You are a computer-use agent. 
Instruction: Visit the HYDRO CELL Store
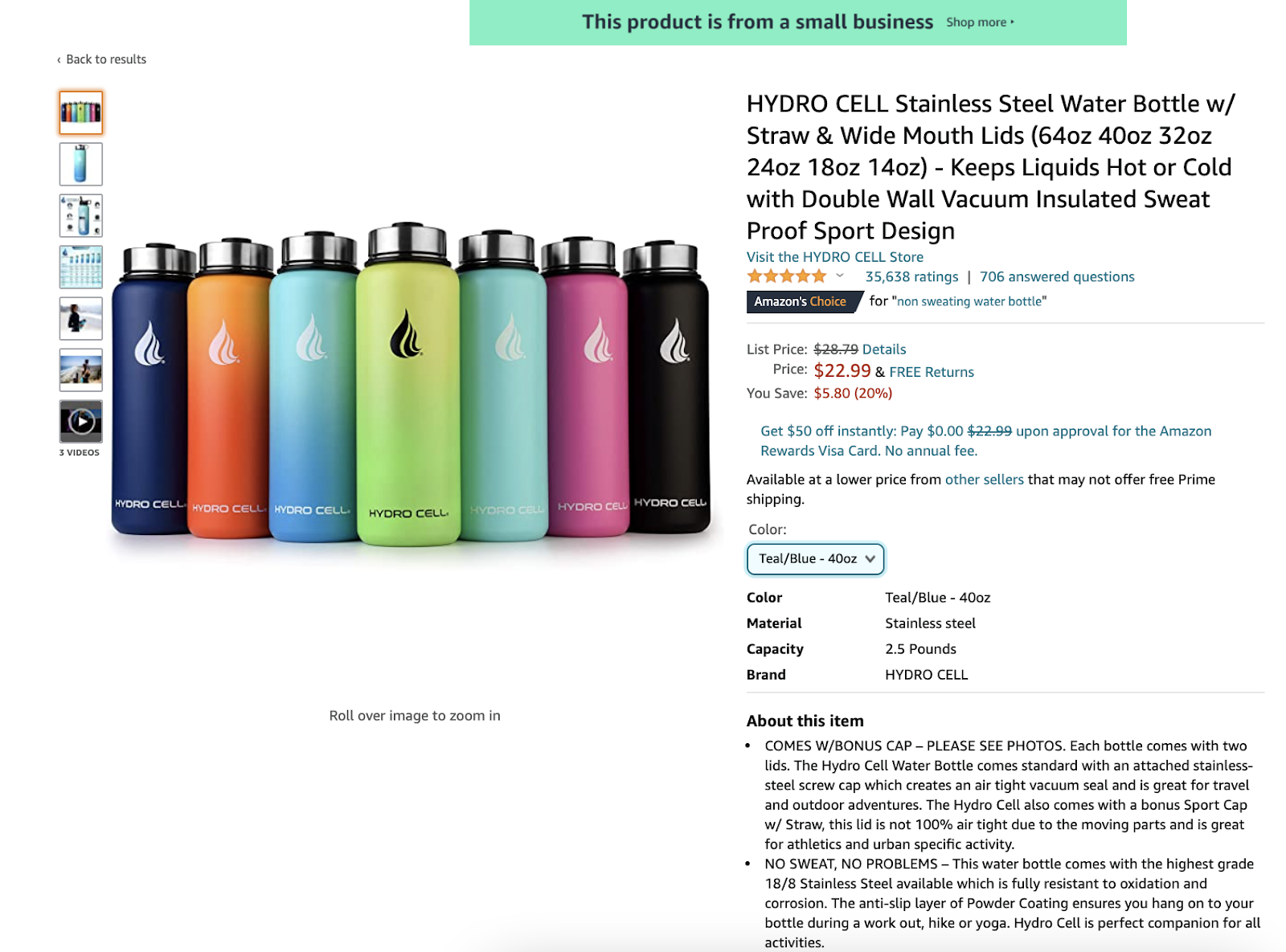tap(834, 257)
